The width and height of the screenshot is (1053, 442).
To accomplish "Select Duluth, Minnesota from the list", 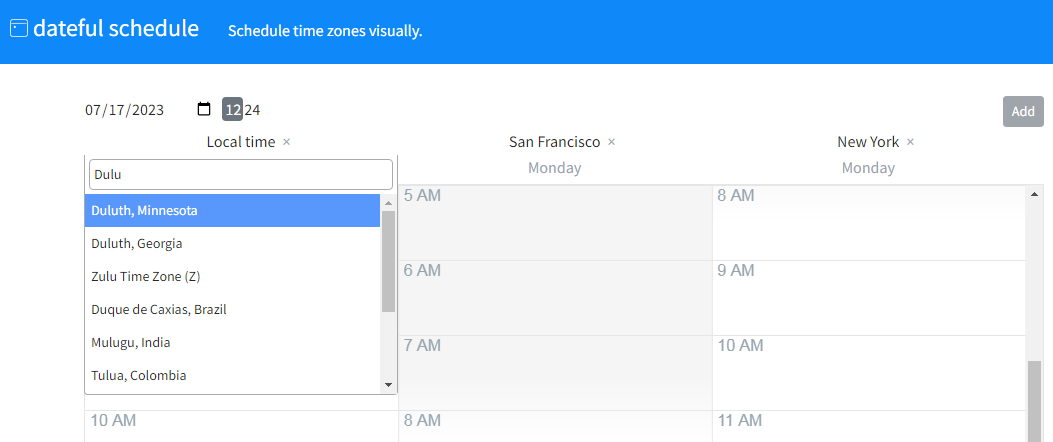I will (x=232, y=211).
